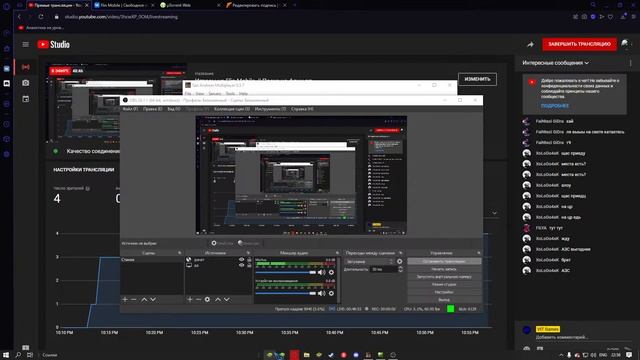Open OBS Файл menu

[x=131, y=109]
